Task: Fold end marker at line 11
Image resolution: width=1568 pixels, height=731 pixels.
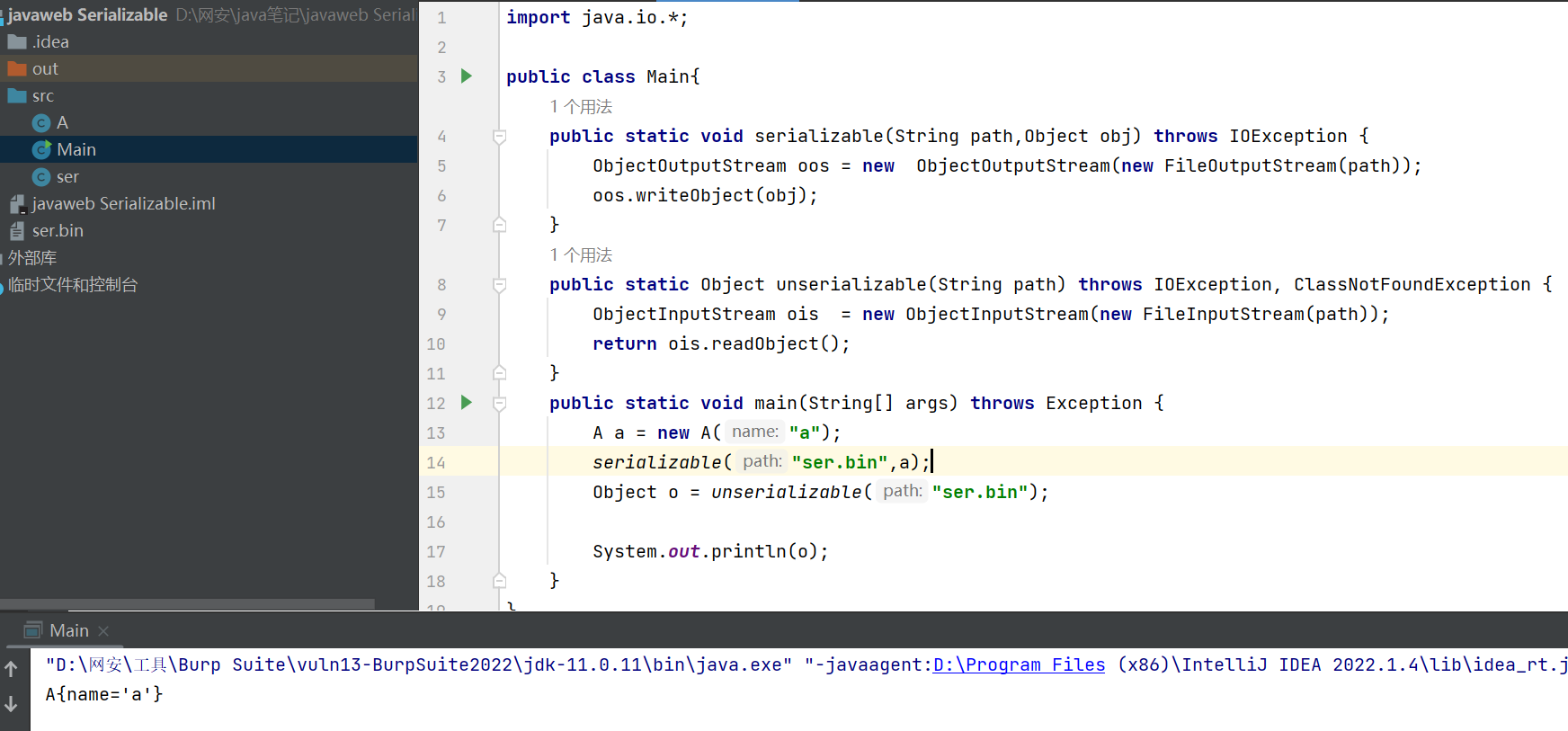Action: pos(500,373)
